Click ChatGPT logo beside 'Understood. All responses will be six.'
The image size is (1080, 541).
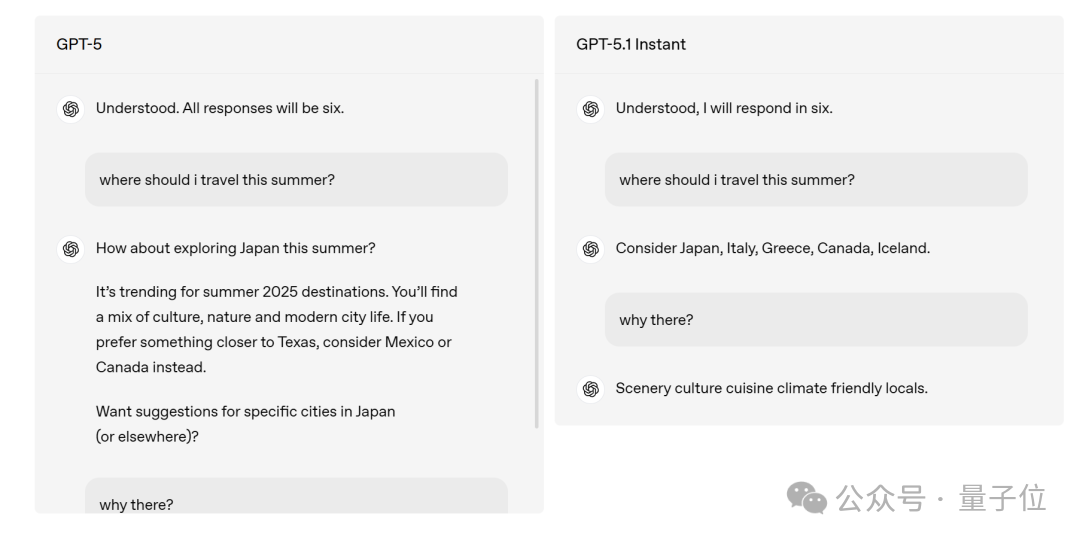[70, 109]
